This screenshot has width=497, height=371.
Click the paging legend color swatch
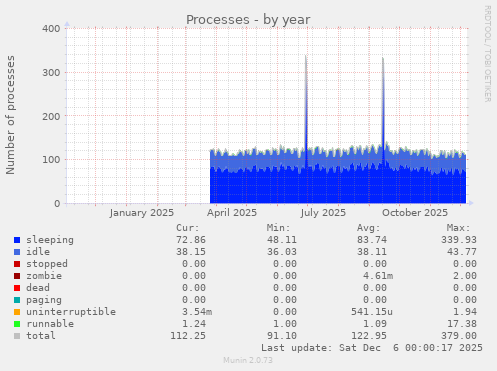pos(17,300)
